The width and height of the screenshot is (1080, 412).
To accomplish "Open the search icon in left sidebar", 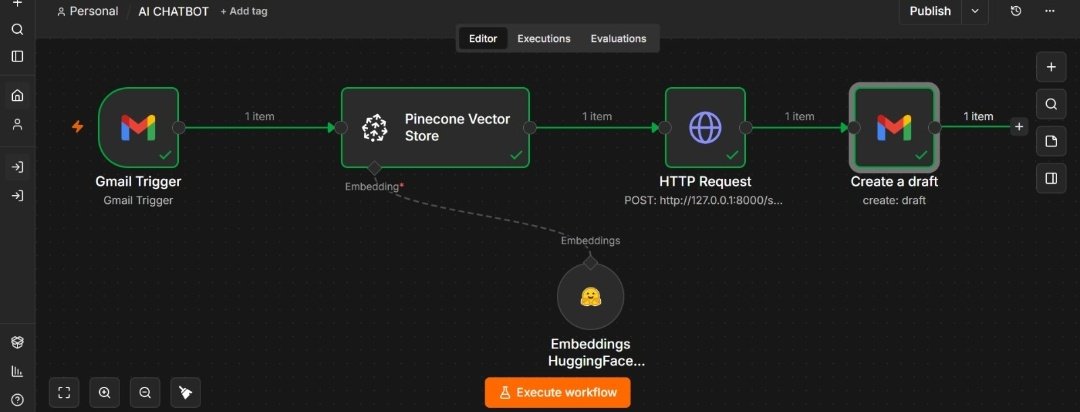I will pos(18,29).
